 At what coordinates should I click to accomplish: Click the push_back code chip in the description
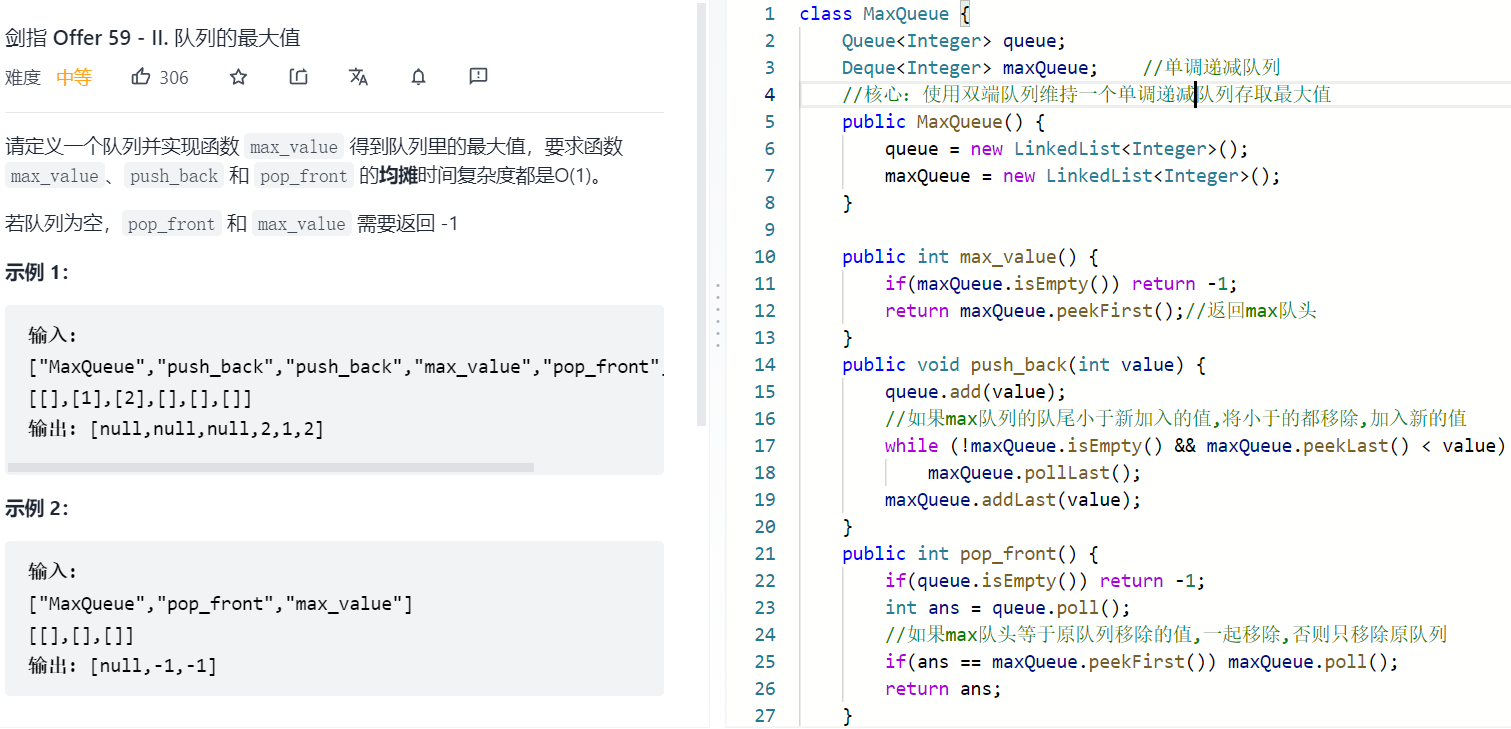pyautogui.click(x=176, y=176)
